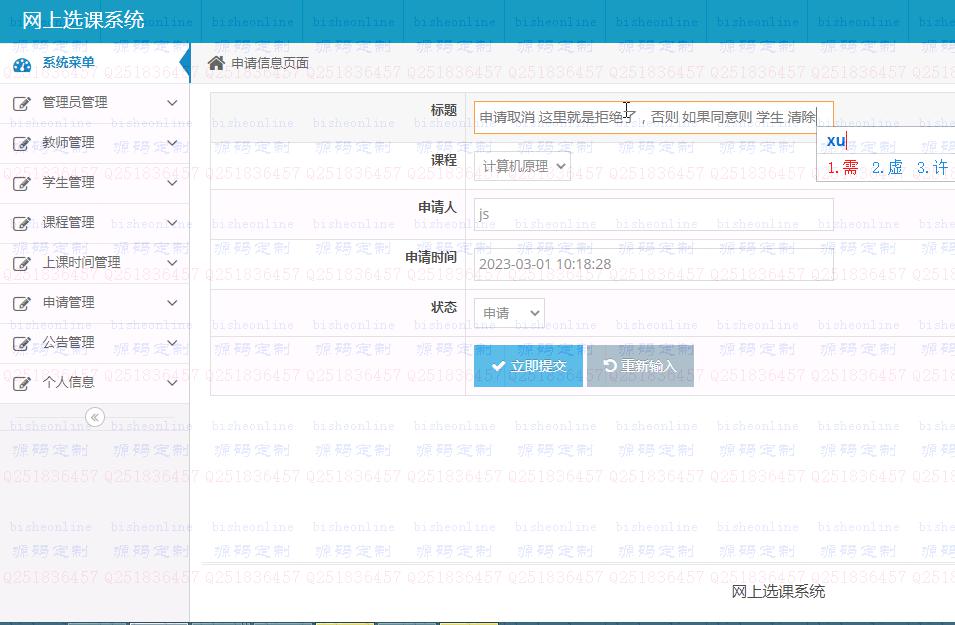Open the 公告管理 menu
The height and width of the screenshot is (625, 955).
pyautogui.click(x=94, y=343)
